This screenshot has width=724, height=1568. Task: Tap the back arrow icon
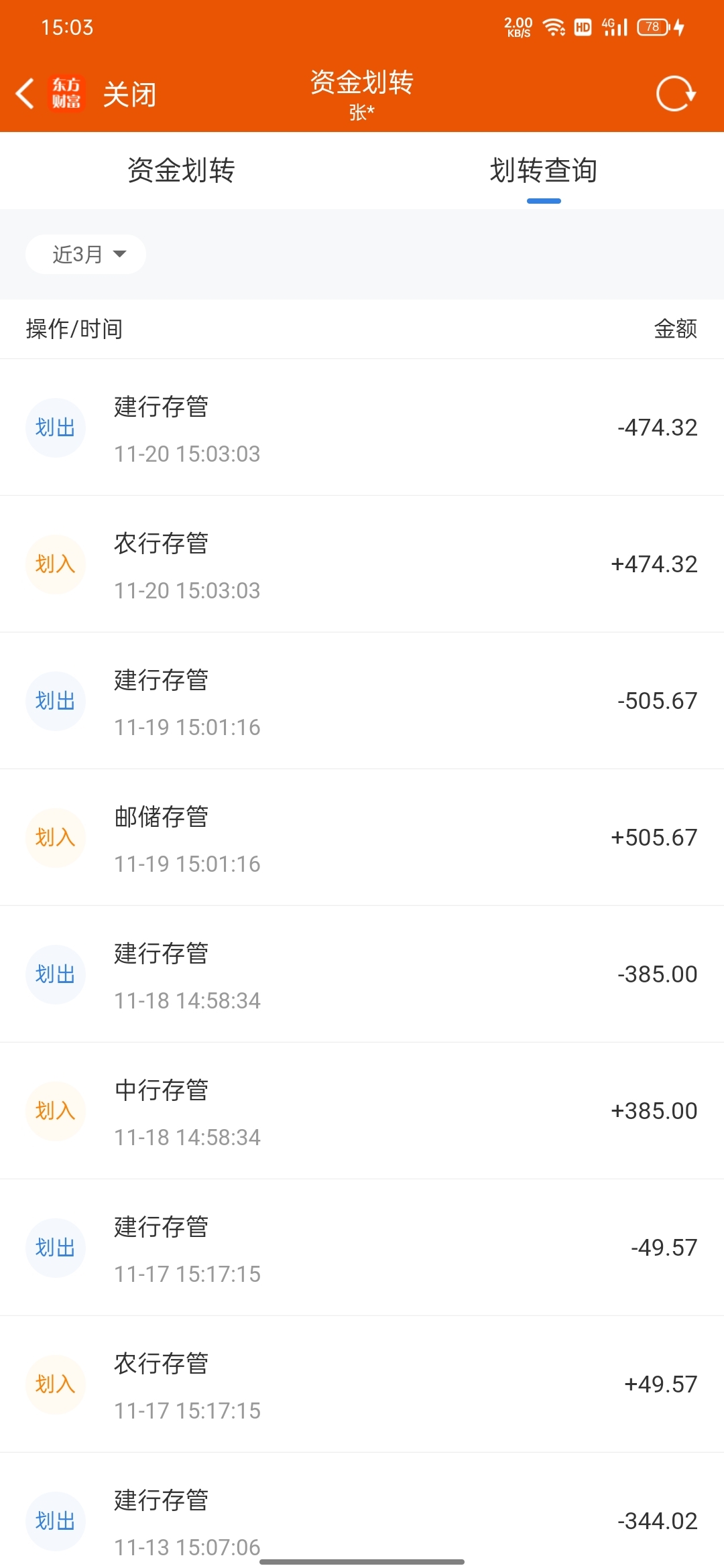point(25,93)
